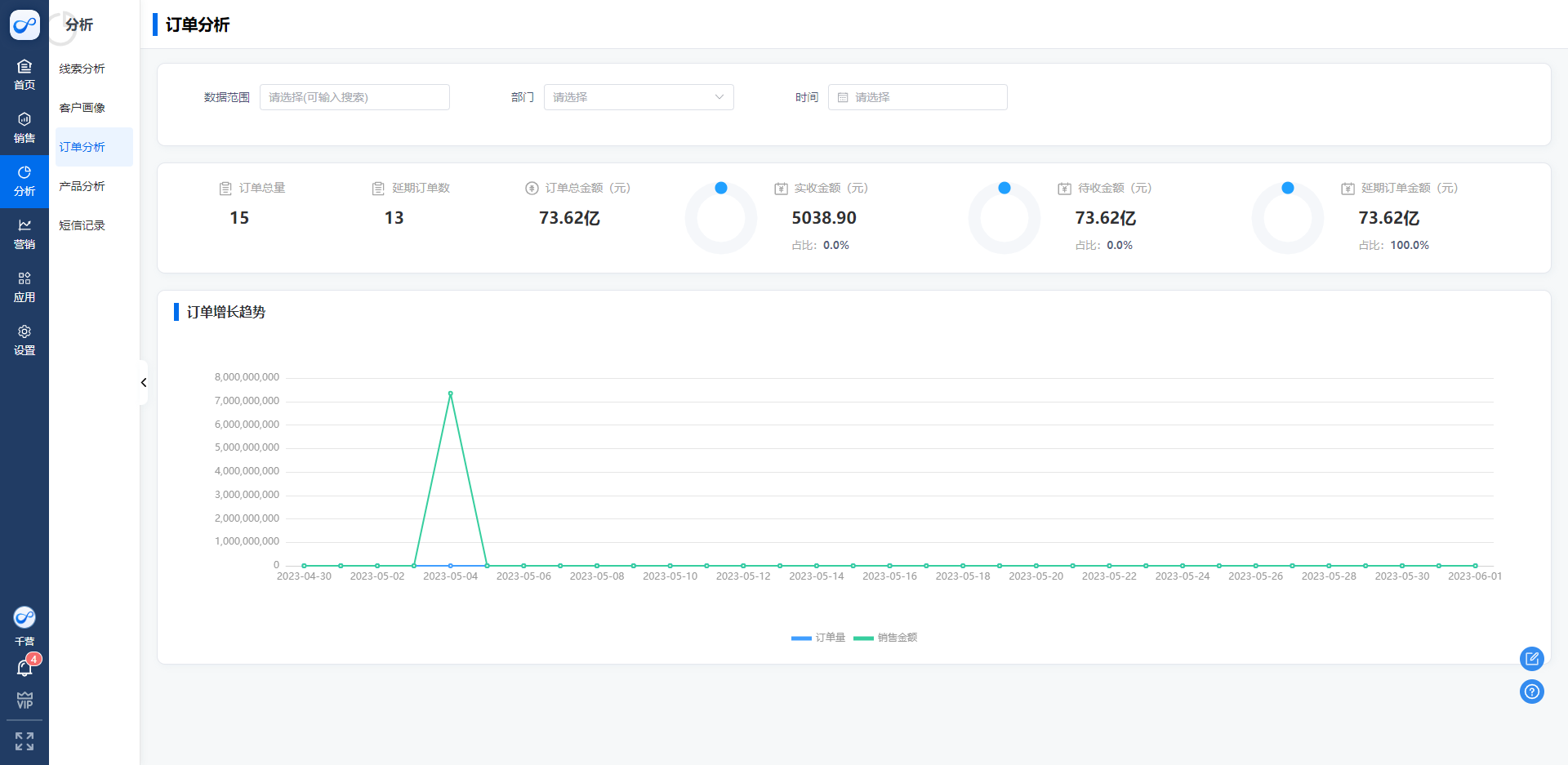
Task: Click the blue help question mark icon
Action: tap(1531, 692)
